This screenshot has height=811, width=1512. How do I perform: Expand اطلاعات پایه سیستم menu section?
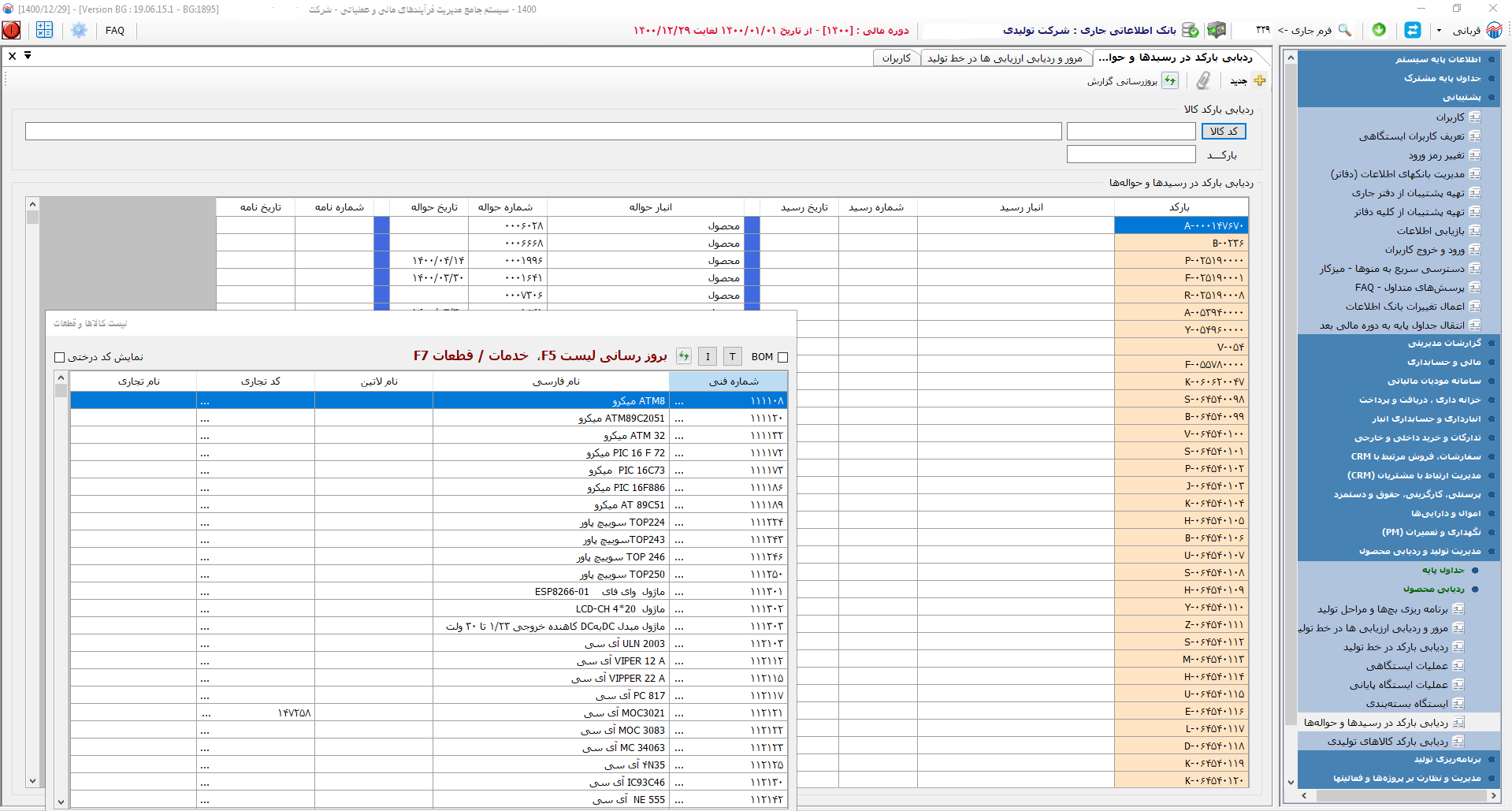point(1399,59)
